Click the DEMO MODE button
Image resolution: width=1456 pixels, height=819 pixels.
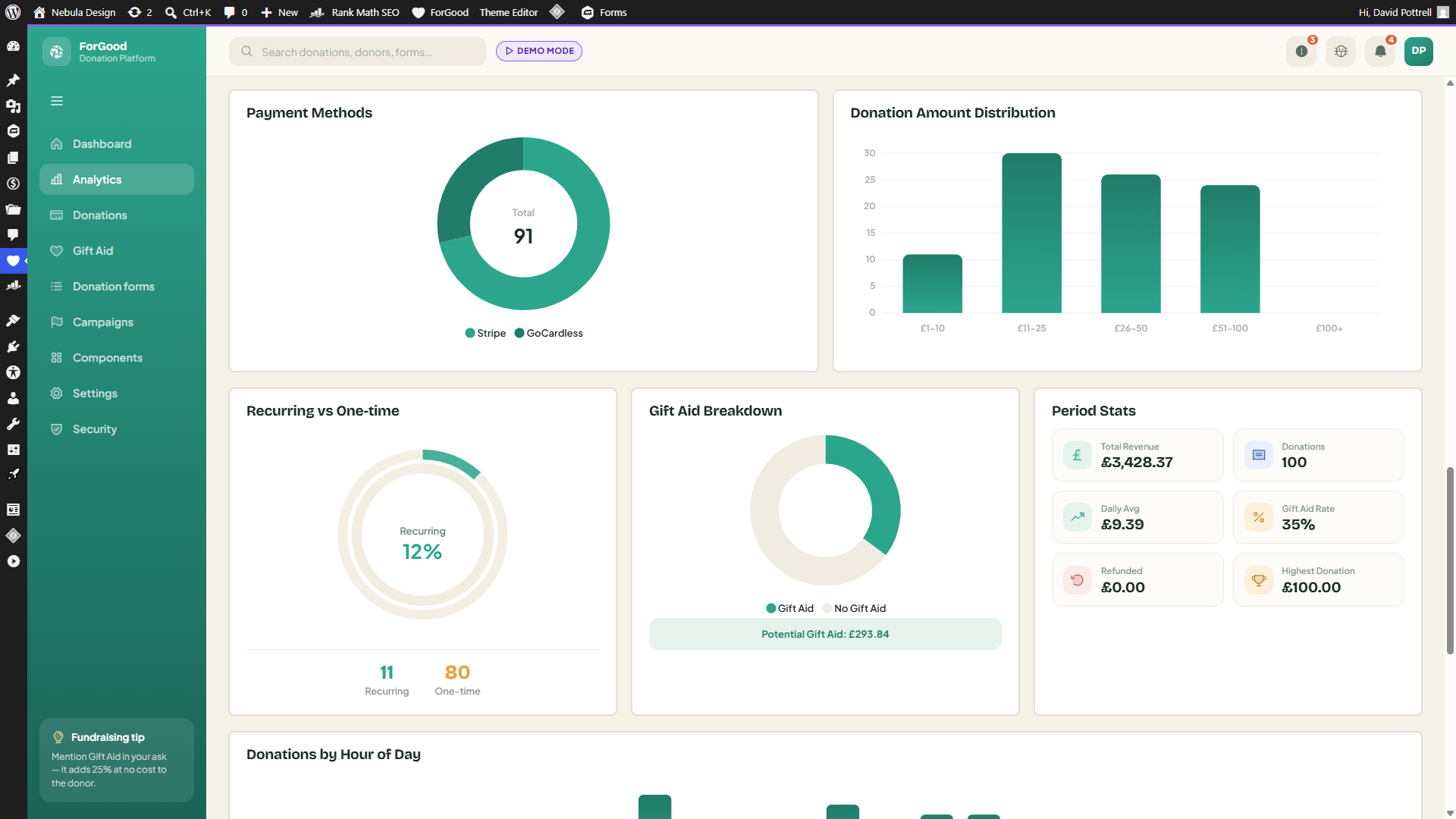[x=539, y=51]
